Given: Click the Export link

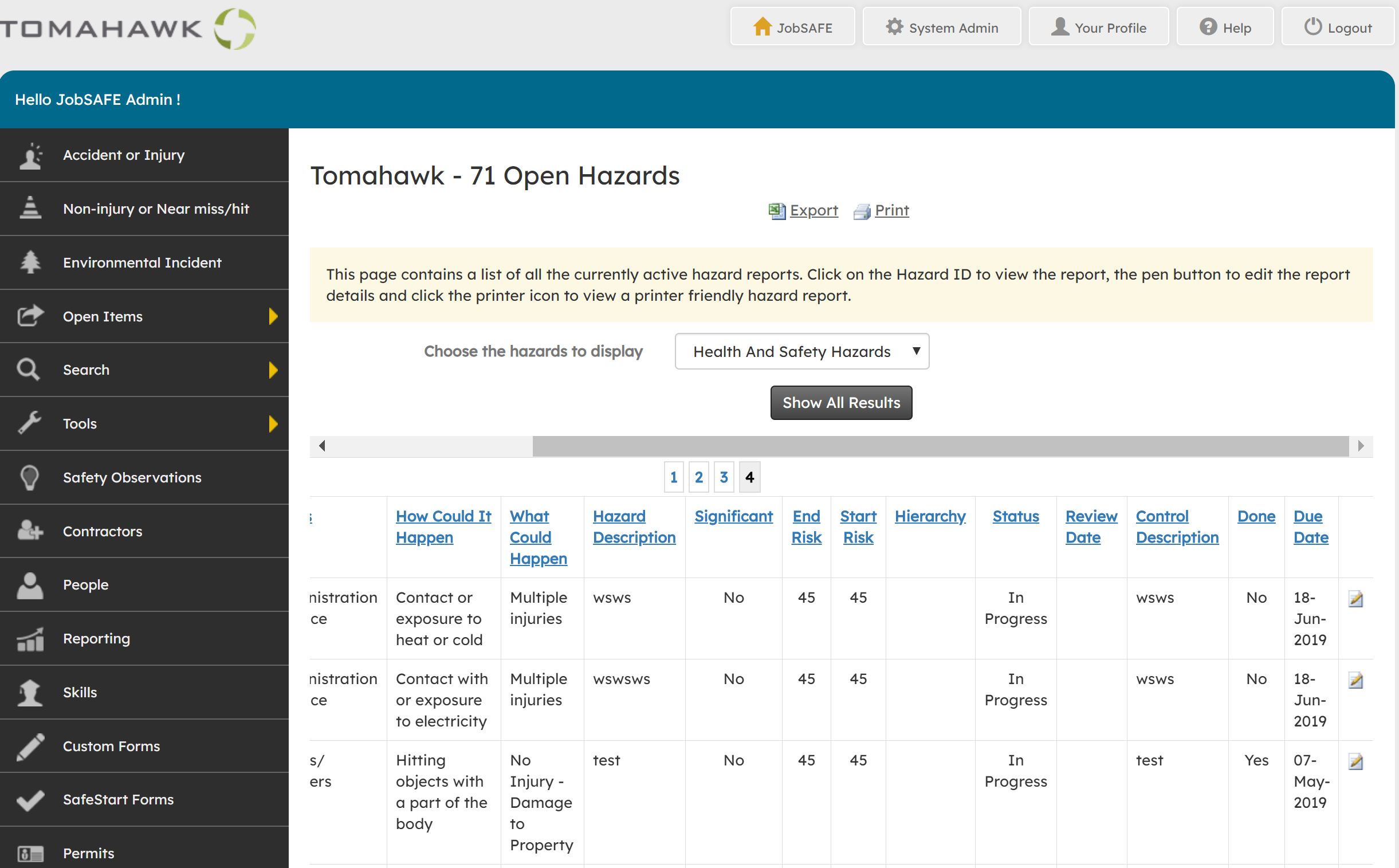Looking at the screenshot, I should (x=814, y=210).
